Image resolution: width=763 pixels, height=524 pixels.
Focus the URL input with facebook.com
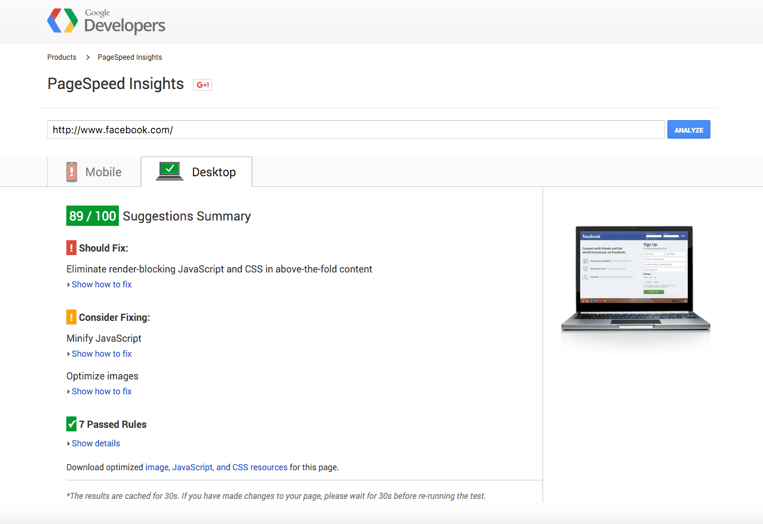pos(356,129)
